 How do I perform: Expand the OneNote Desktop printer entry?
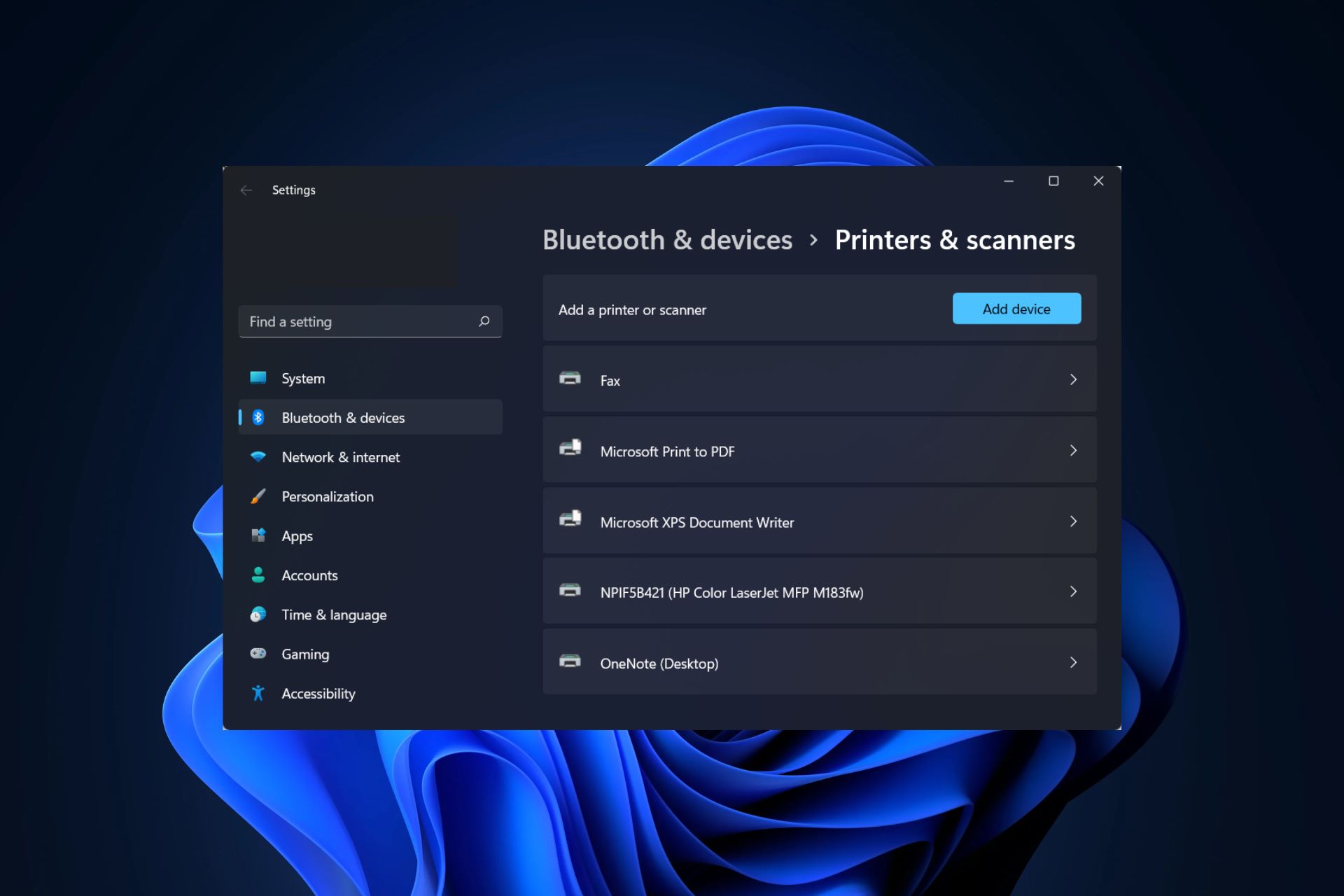pos(1073,661)
